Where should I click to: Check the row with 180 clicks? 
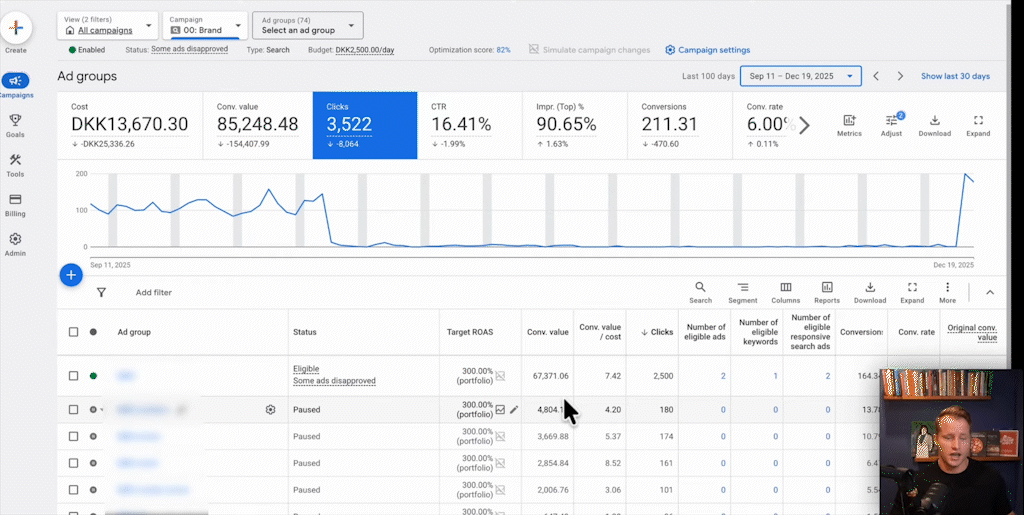(x=73, y=409)
